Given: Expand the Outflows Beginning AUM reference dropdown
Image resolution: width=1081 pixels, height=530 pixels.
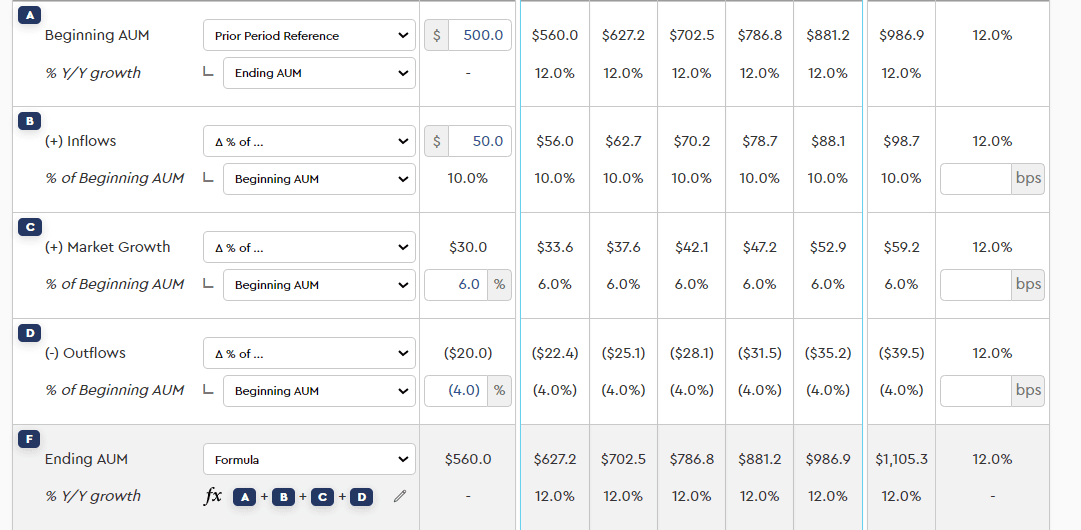Looking at the screenshot, I should (319, 391).
